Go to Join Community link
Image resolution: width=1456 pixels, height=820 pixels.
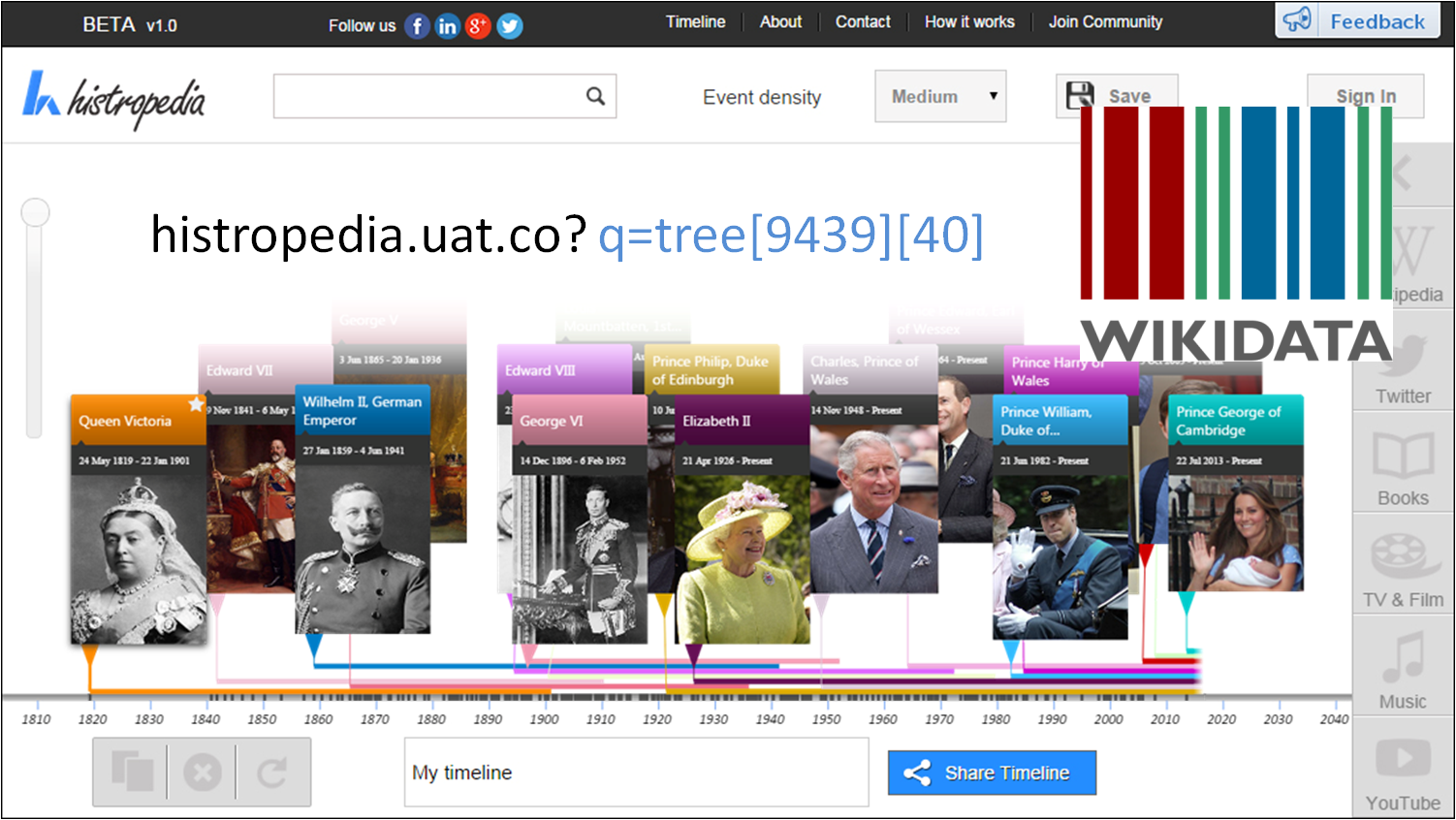(1105, 21)
